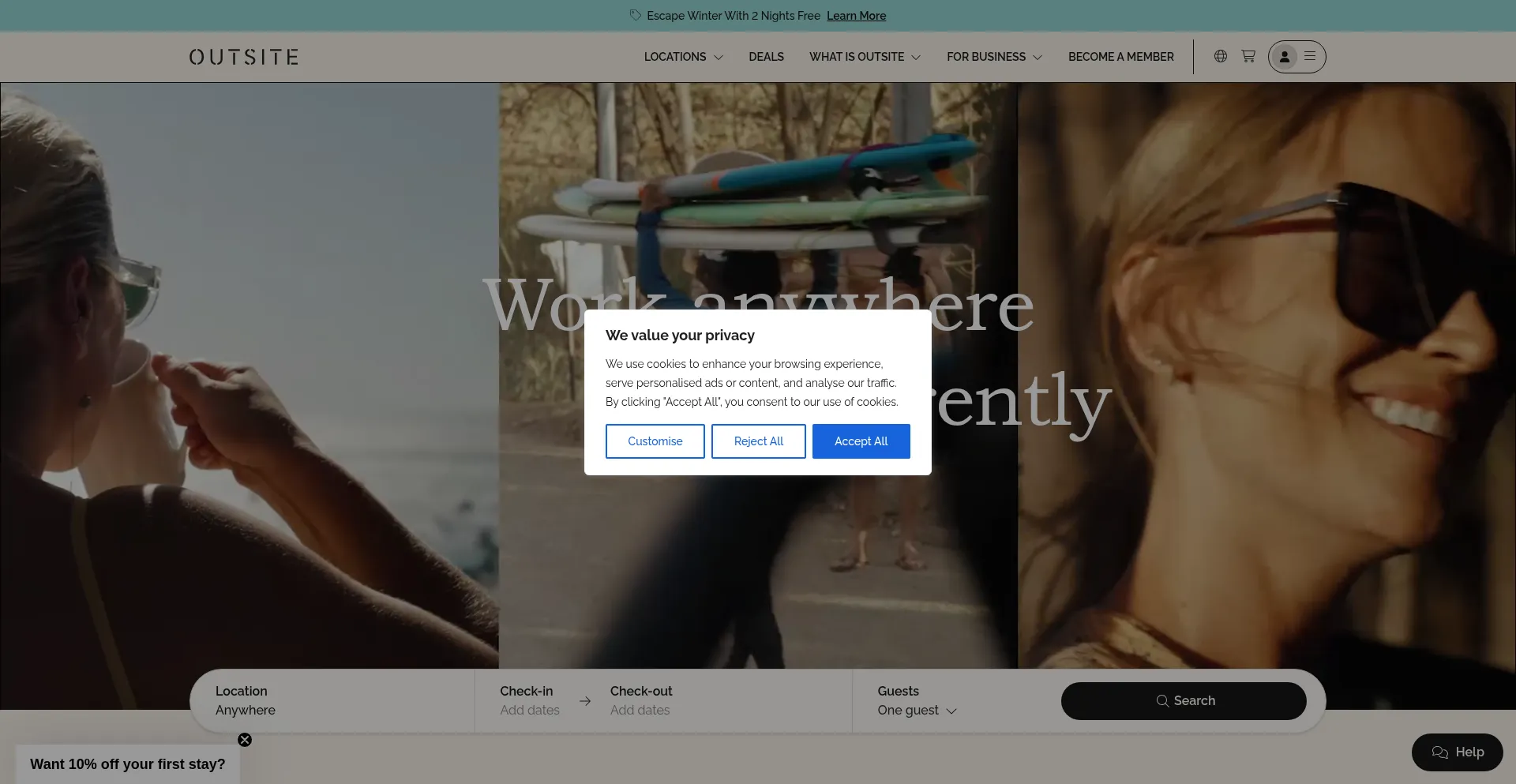Open the Become a Member page
This screenshot has height=784, width=1516.
[1120, 57]
